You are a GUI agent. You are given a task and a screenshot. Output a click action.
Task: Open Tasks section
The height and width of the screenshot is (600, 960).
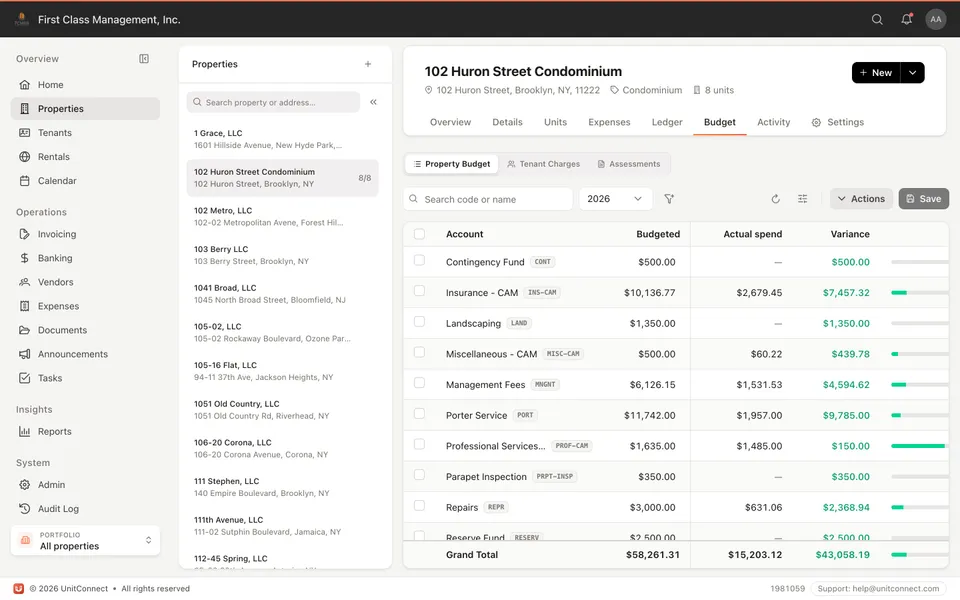[85, 378]
